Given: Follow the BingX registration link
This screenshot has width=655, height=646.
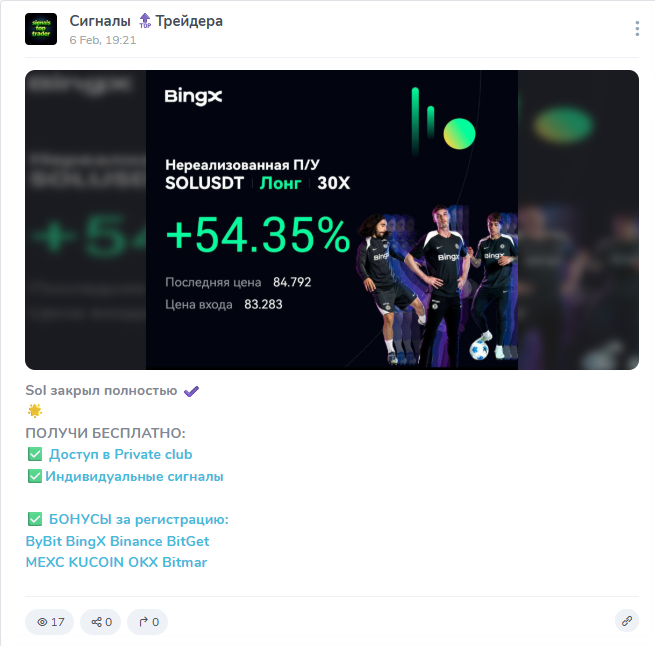Looking at the screenshot, I should pos(86,541).
